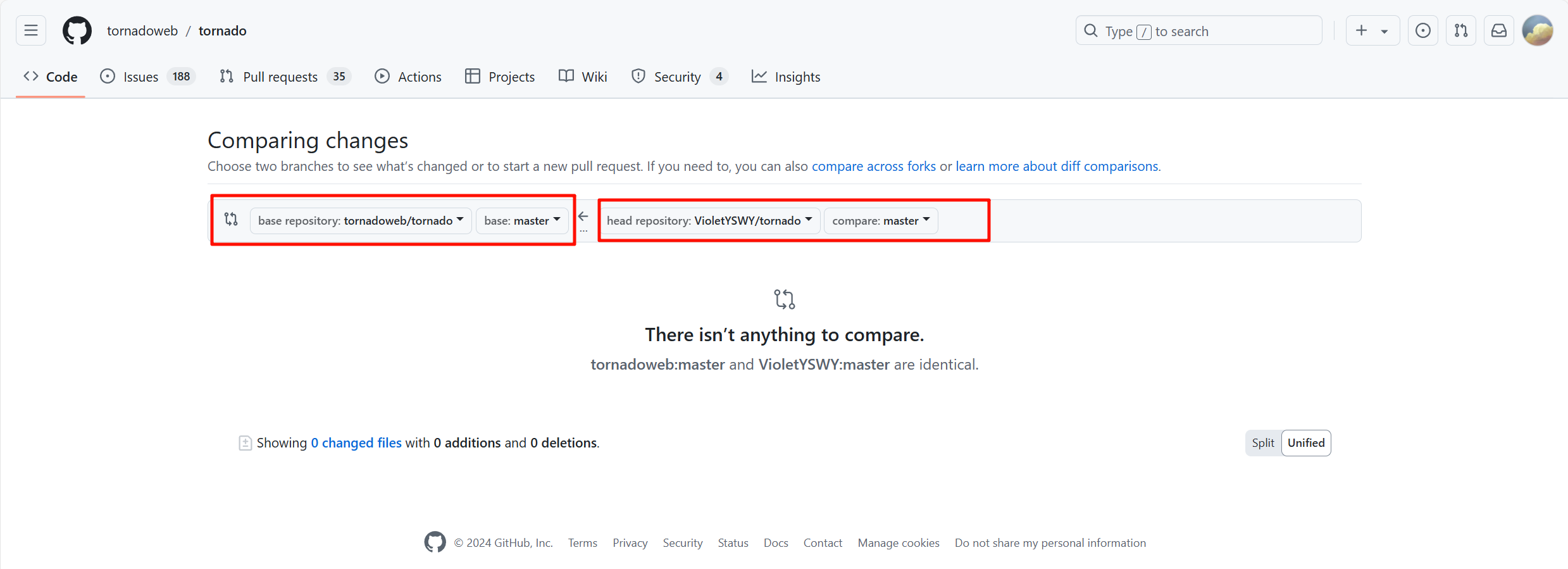Viewport: 1568px width, 569px height.
Task: Open the hamburger navigation menu
Action: [x=31, y=30]
